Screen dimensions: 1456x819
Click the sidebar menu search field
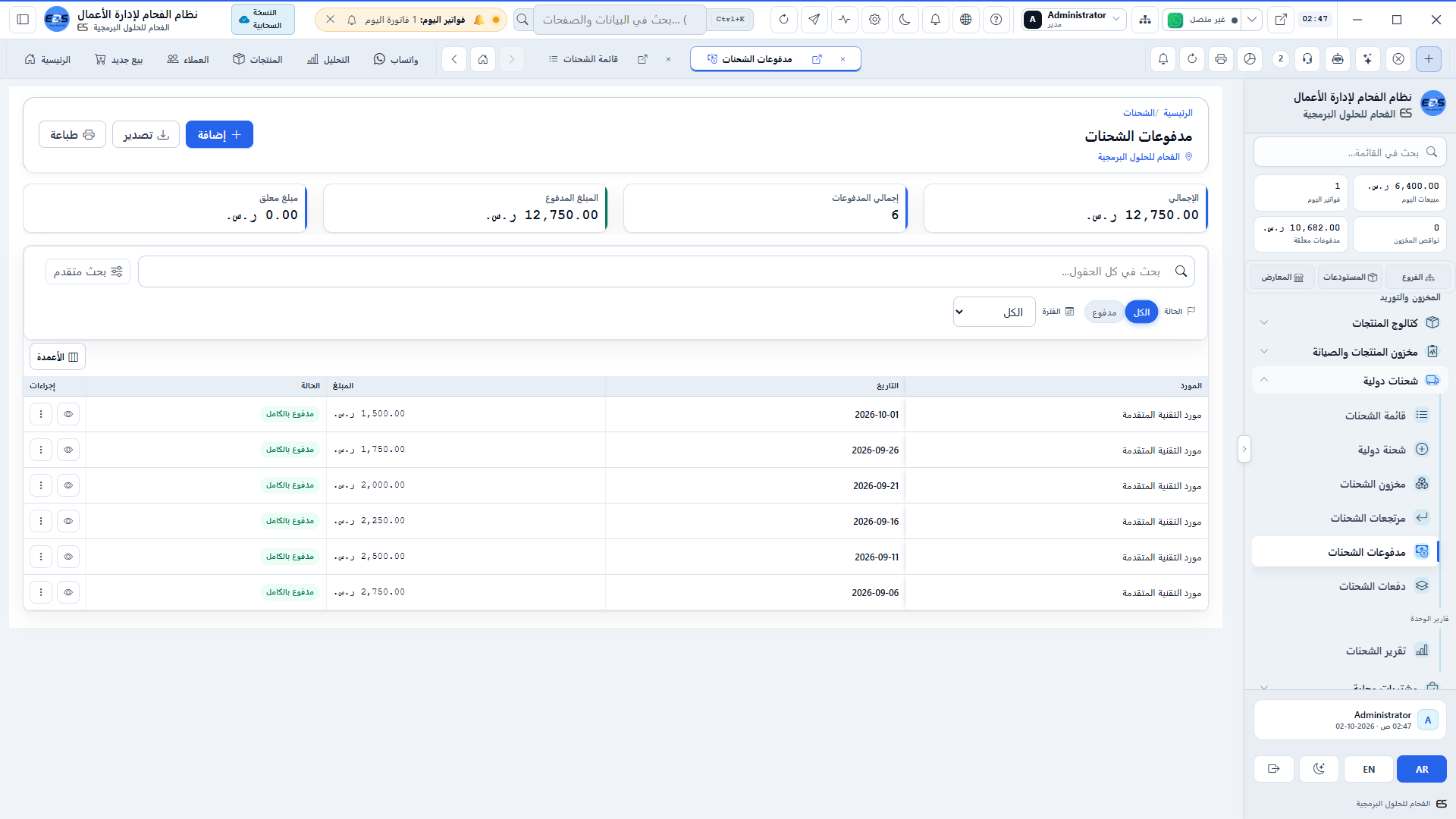pos(1350,152)
